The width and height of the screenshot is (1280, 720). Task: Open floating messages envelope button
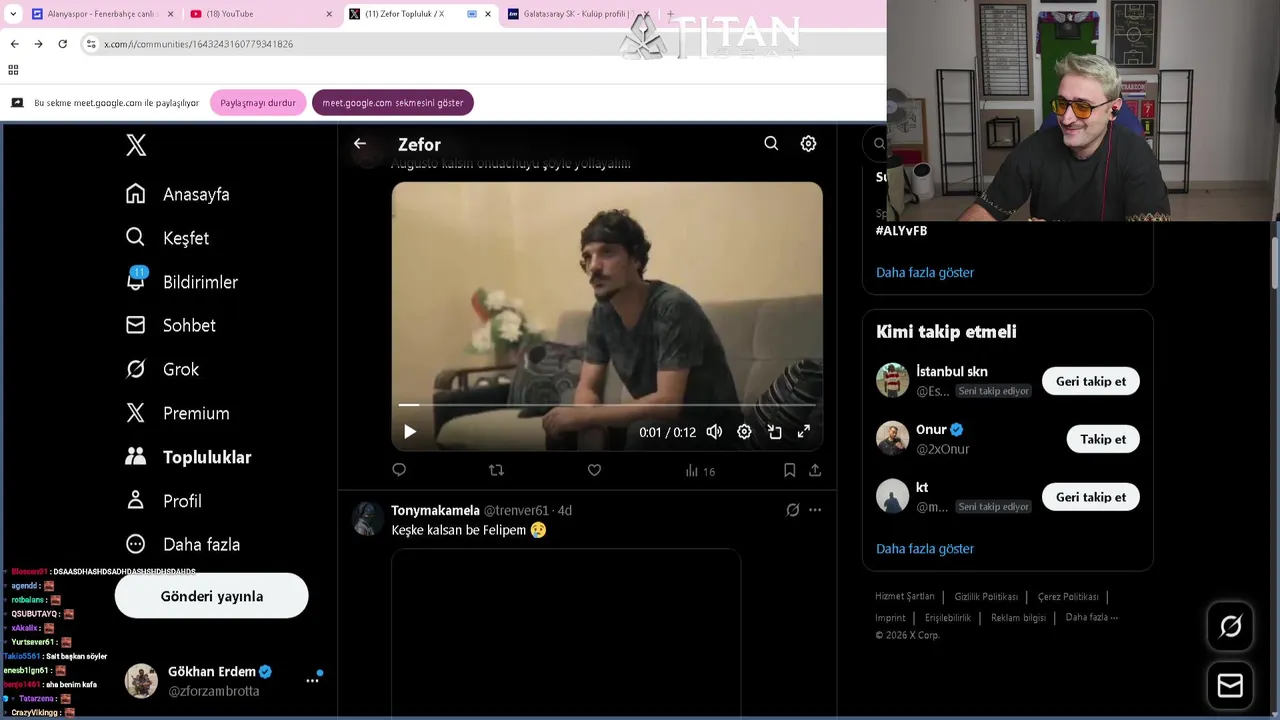click(x=1231, y=685)
